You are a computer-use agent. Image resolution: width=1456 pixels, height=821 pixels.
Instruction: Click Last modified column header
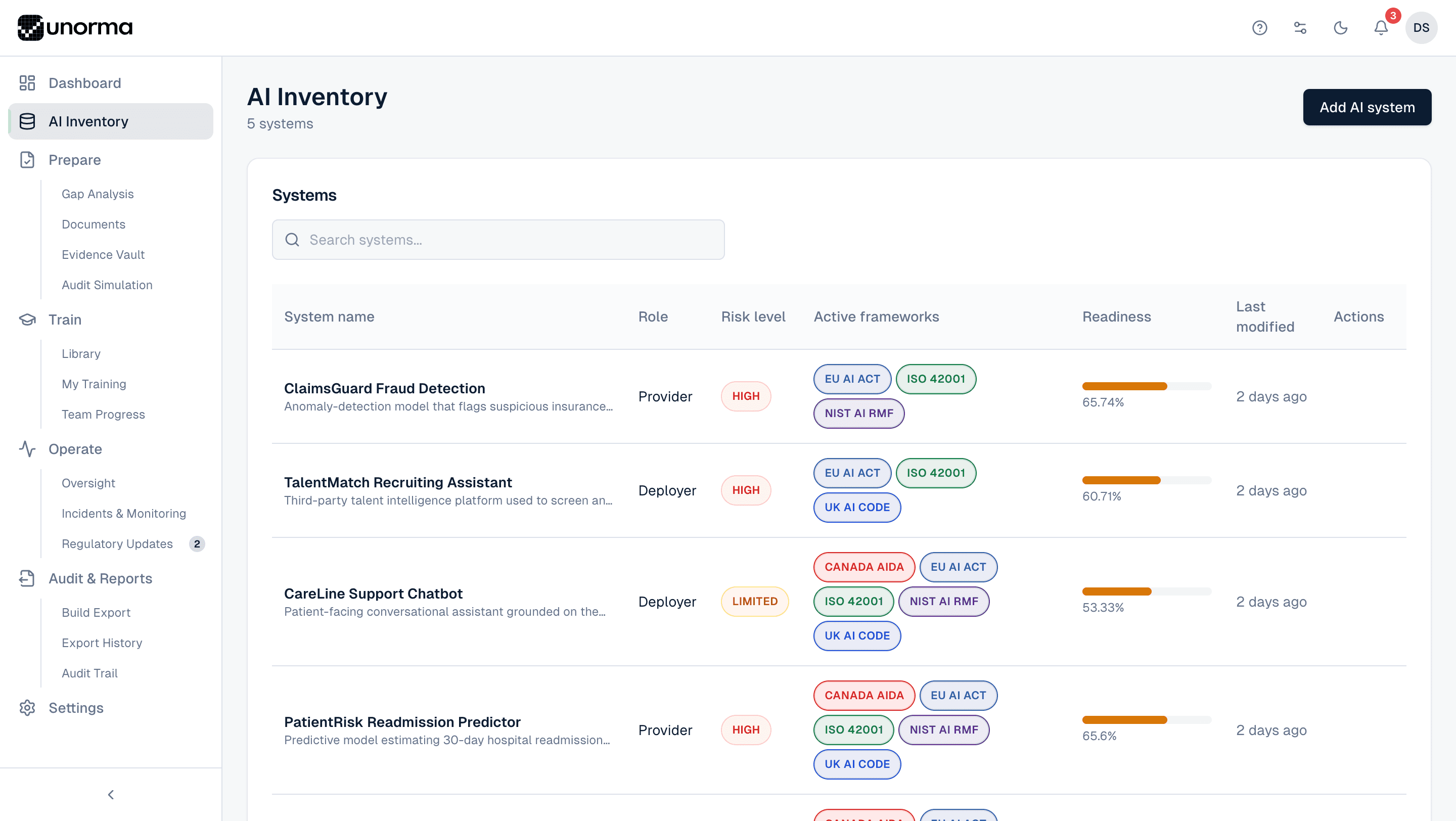pyautogui.click(x=1265, y=317)
